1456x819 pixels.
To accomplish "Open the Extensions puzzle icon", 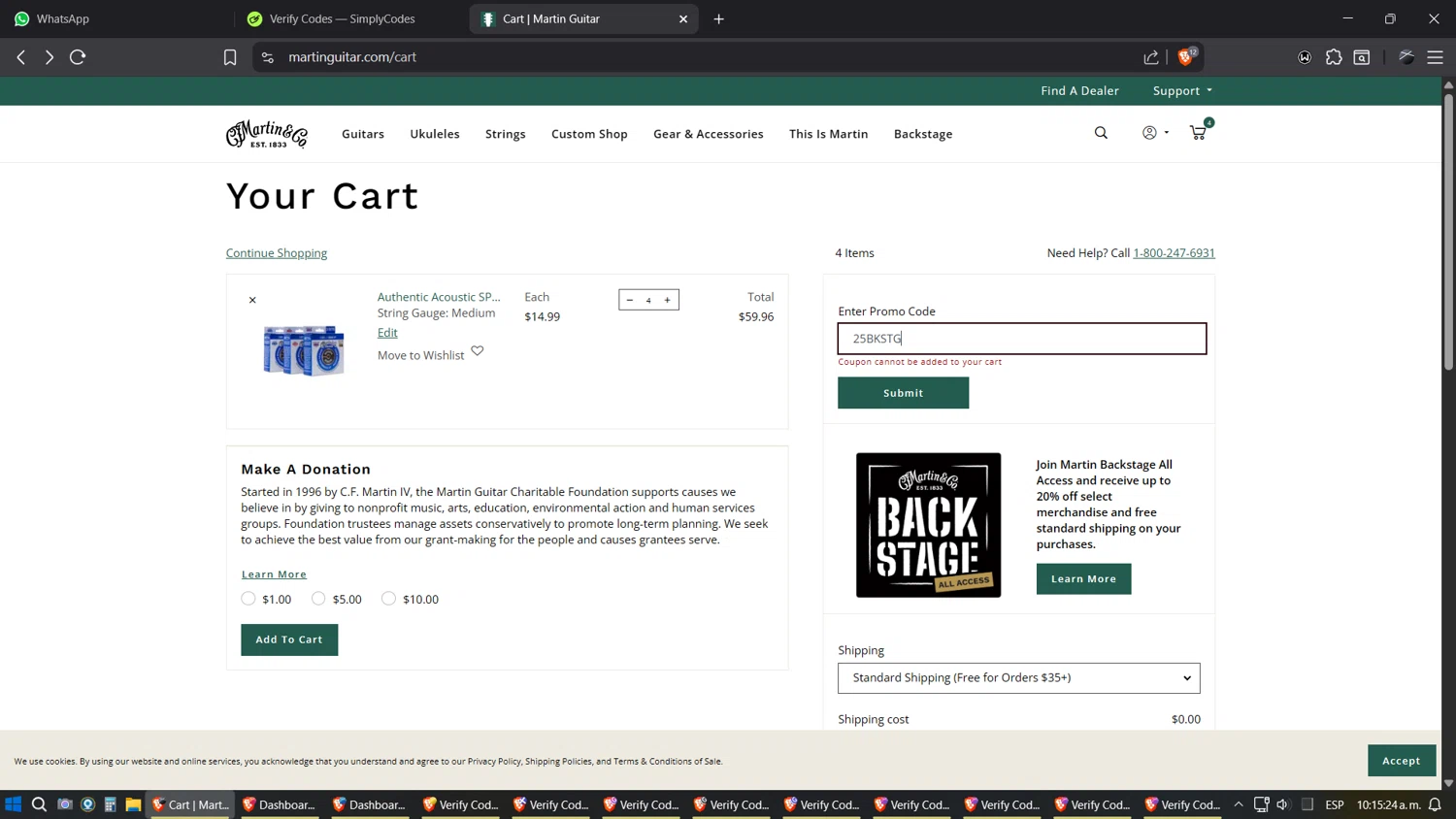I will (1334, 57).
